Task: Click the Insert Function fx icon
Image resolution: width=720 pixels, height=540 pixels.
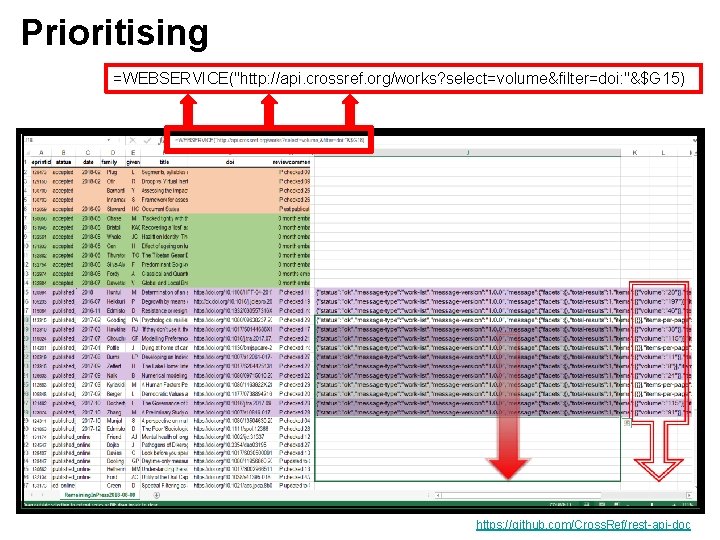Action: pyautogui.click(x=161, y=141)
